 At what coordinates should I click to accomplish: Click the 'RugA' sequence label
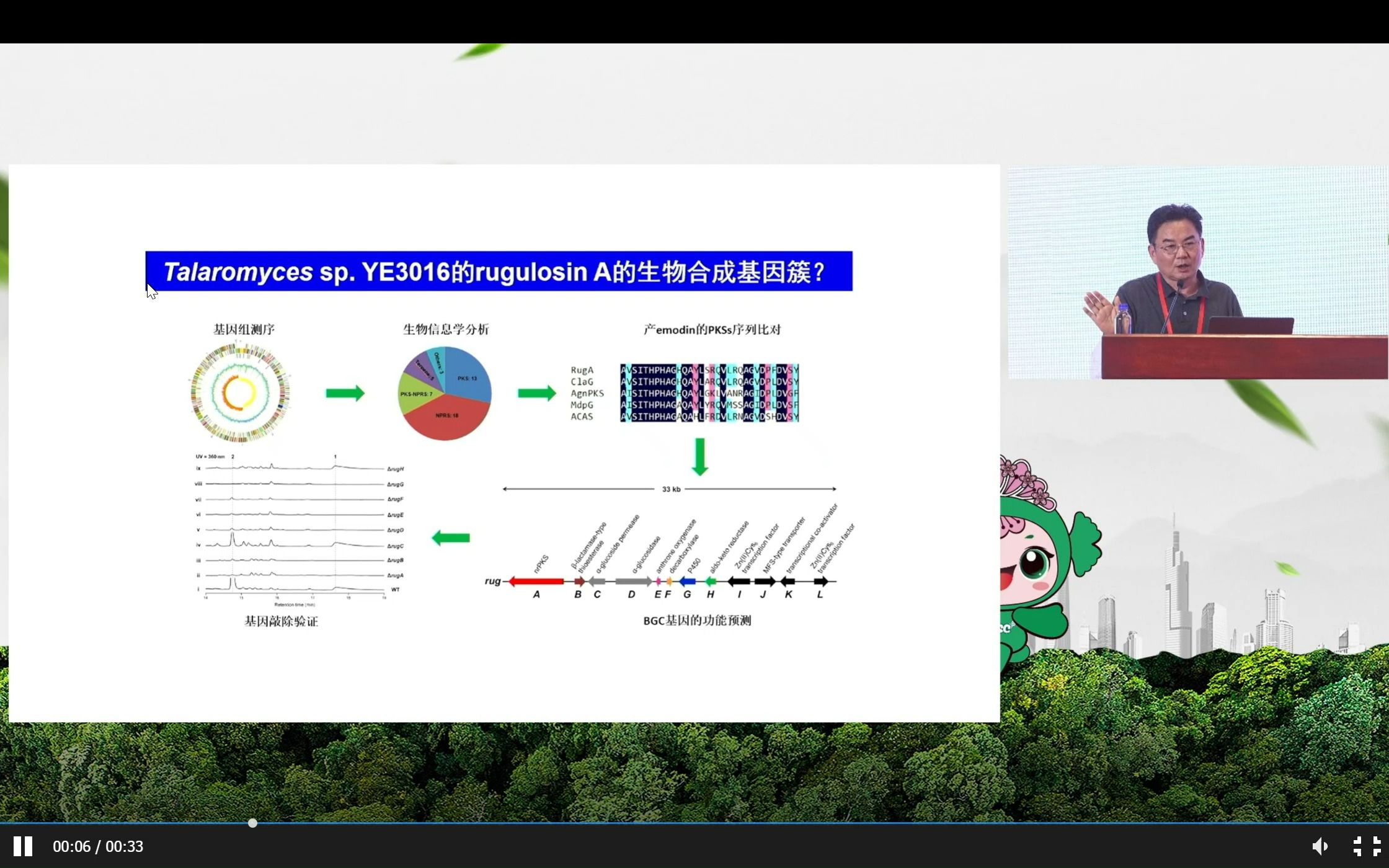tap(582, 370)
